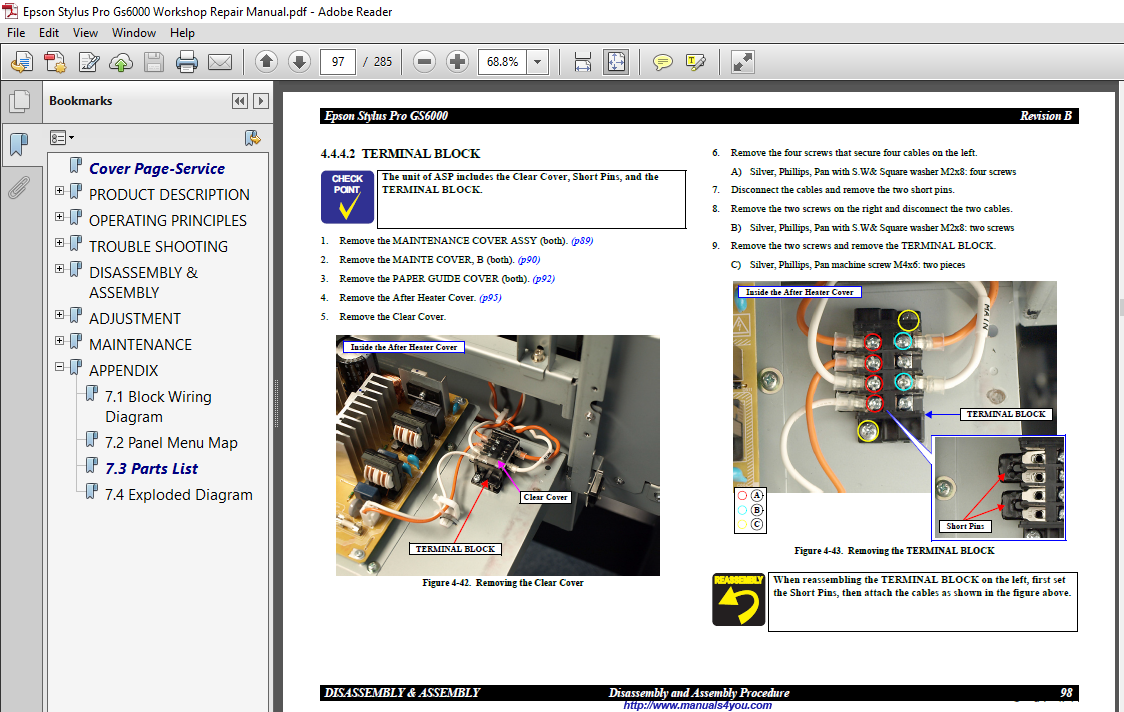Expand the ADJUSTMENT bookmark

point(59,315)
